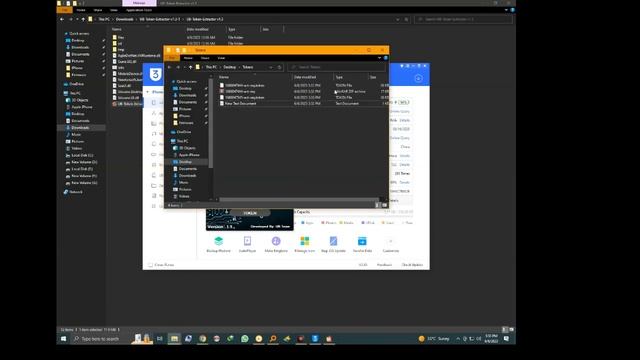This screenshot has width=640, height=360.
Task: Switch Tokens window to large icons view
Action: 384,205
